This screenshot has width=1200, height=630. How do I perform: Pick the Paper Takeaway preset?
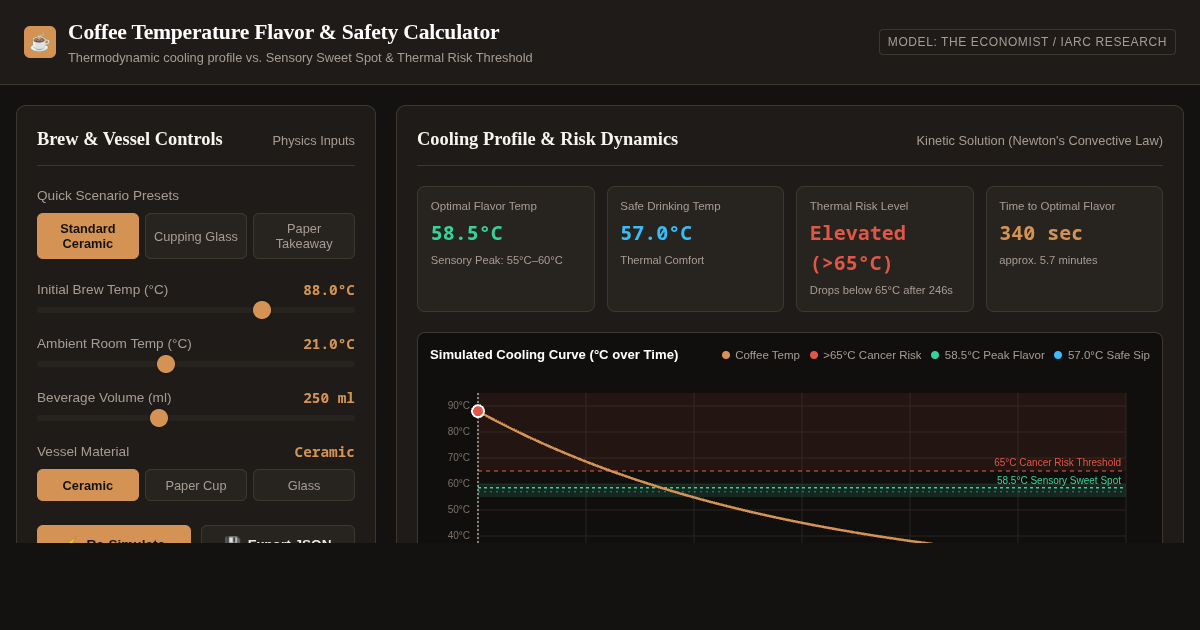(304, 236)
